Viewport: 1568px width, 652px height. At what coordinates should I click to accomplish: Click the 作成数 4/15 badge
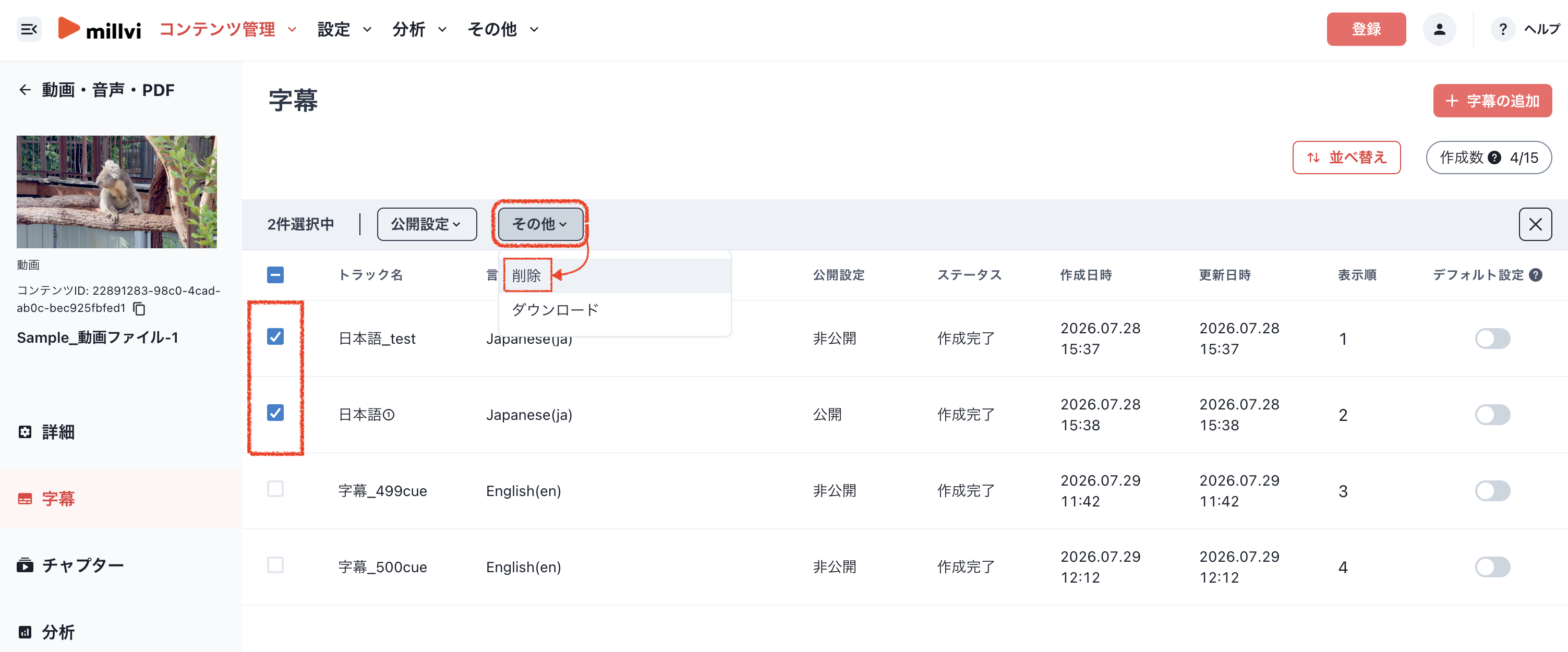(x=1488, y=158)
